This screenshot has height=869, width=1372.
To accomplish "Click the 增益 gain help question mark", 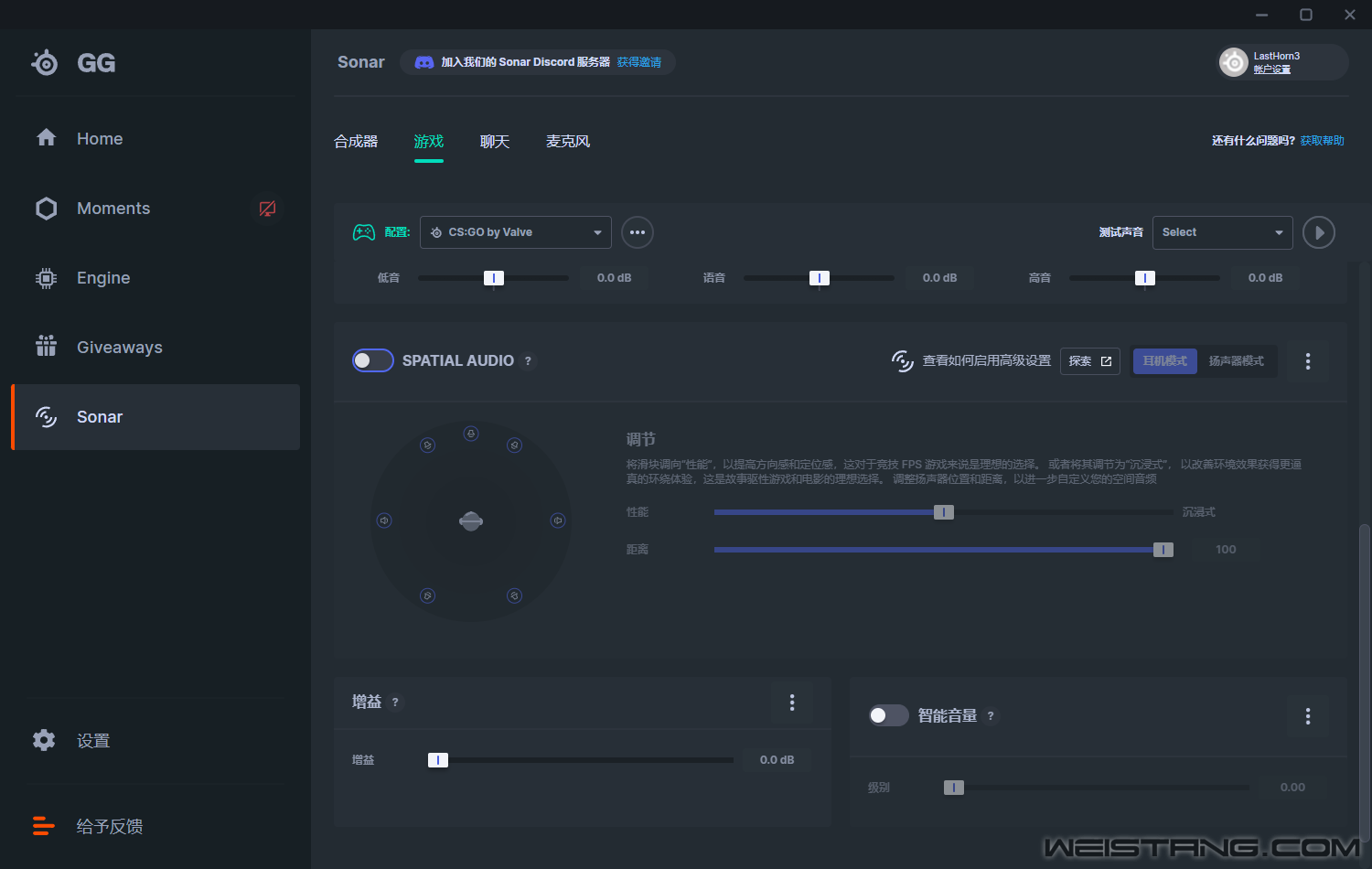I will [x=395, y=703].
